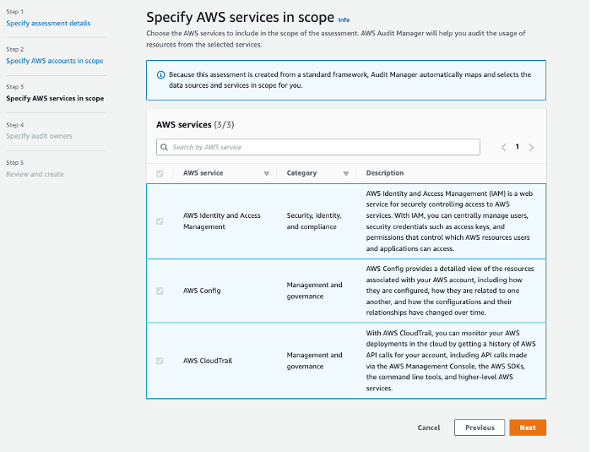591x452 pixels.
Task: Click the AWS Config service name
Action: click(202, 291)
